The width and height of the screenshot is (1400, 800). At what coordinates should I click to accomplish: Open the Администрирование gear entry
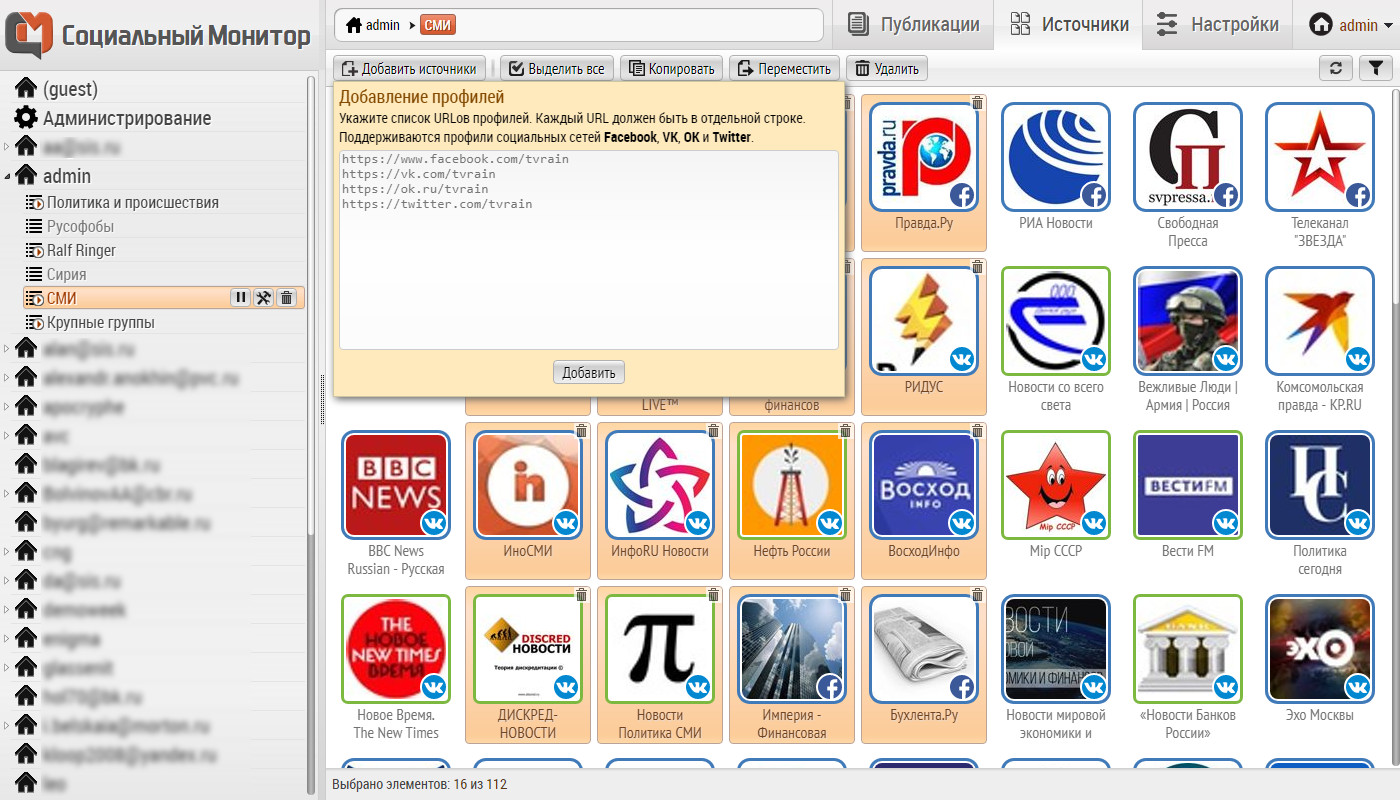point(112,118)
